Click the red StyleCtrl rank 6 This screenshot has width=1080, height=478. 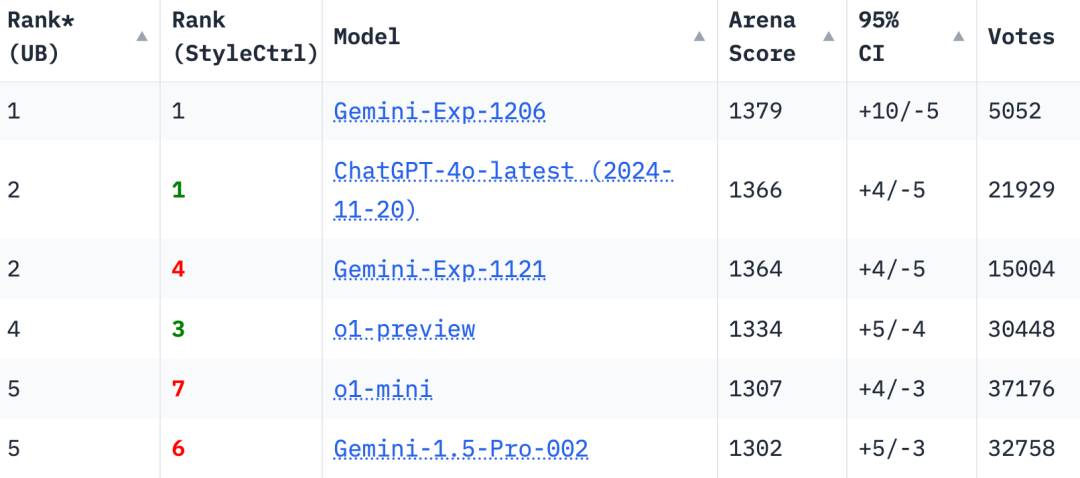tap(178, 449)
